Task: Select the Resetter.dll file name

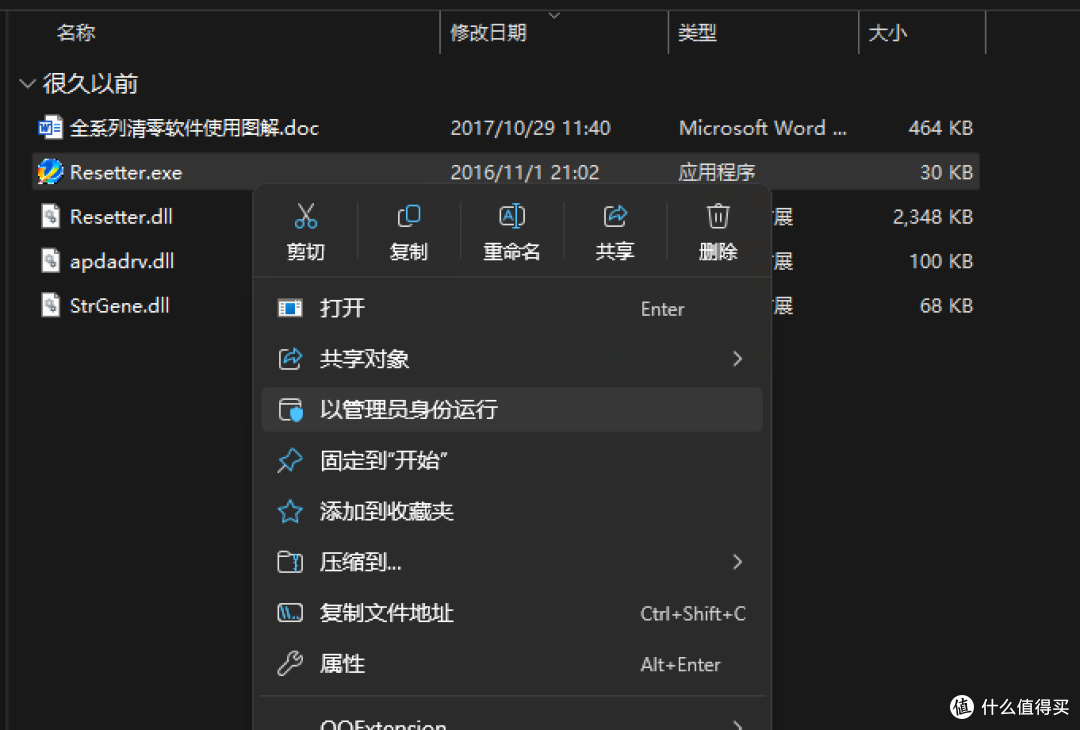Action: tap(121, 217)
